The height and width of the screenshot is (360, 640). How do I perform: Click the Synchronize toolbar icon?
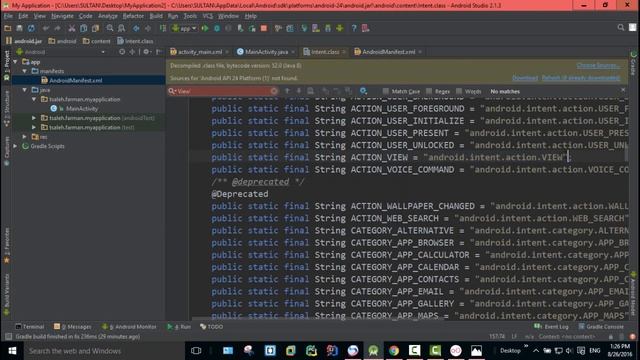coord(31,28)
